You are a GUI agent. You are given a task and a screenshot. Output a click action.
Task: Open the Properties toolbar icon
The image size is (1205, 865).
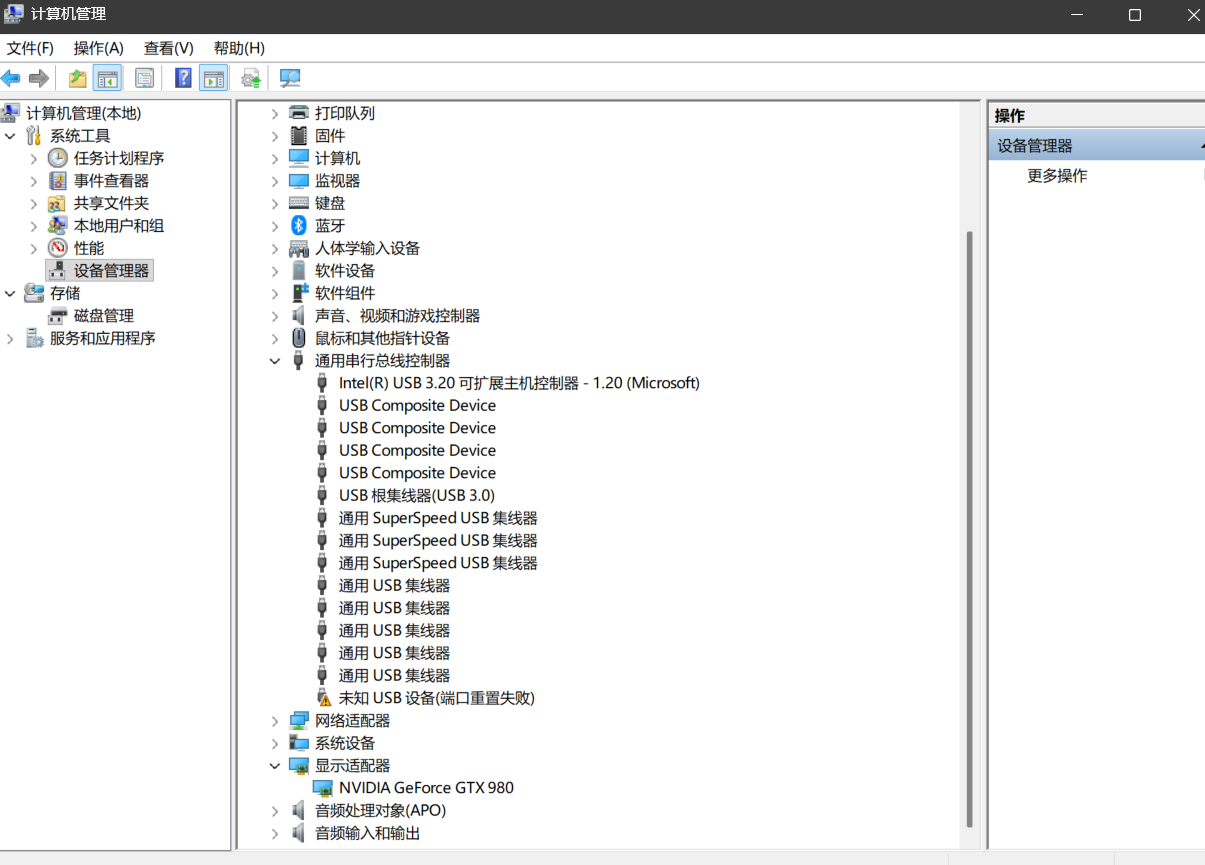point(145,78)
